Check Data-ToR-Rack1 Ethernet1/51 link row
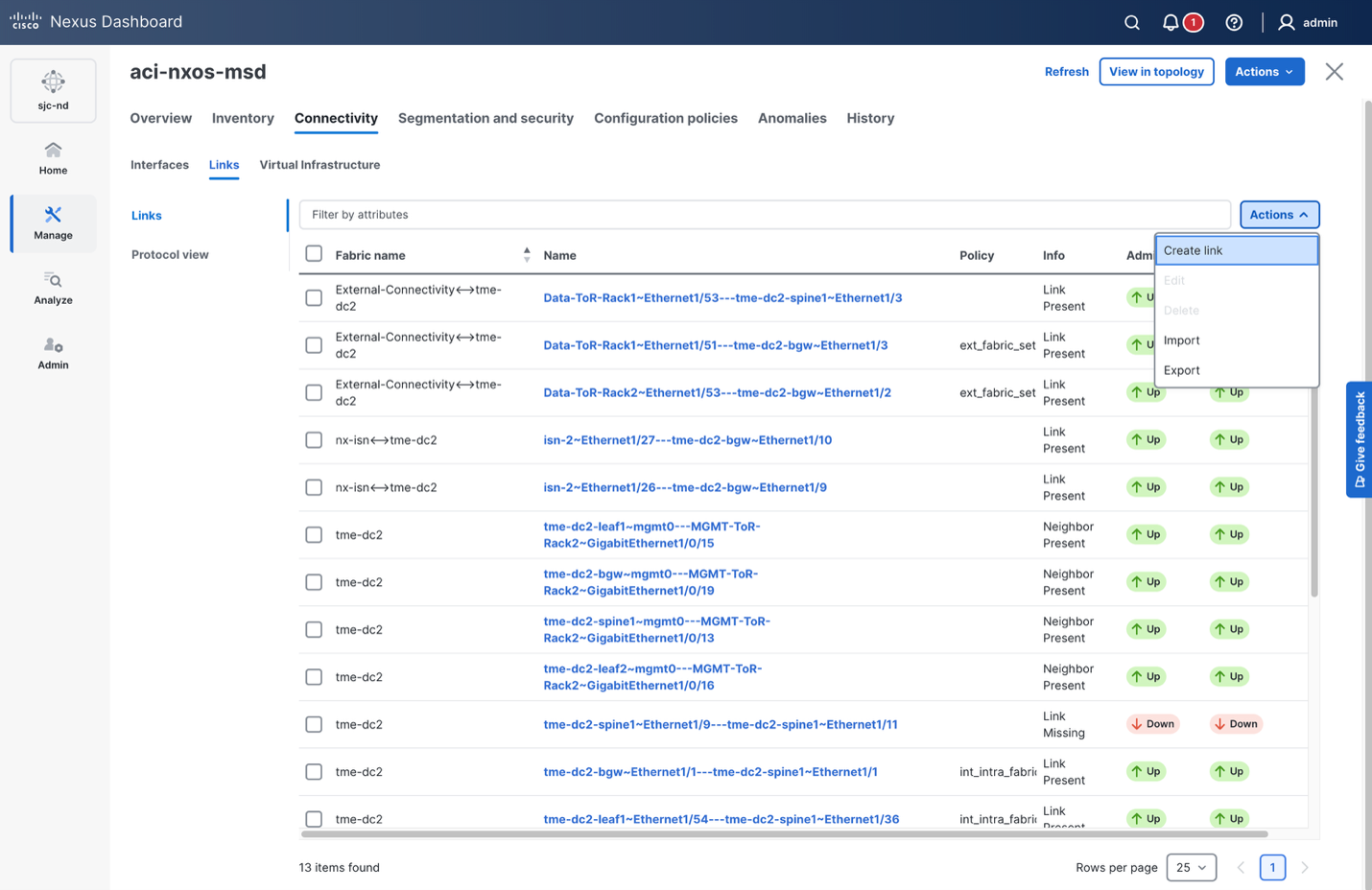Image resolution: width=1372 pixels, height=890 pixels. click(x=314, y=345)
